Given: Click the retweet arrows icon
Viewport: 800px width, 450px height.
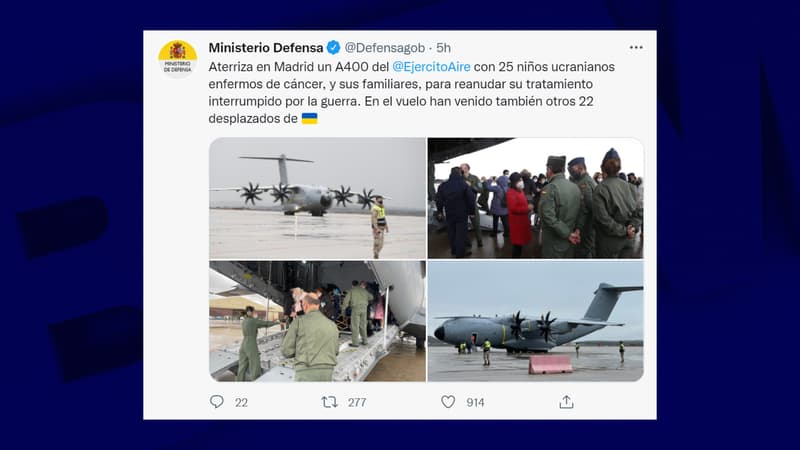Looking at the screenshot, I should tap(330, 402).
